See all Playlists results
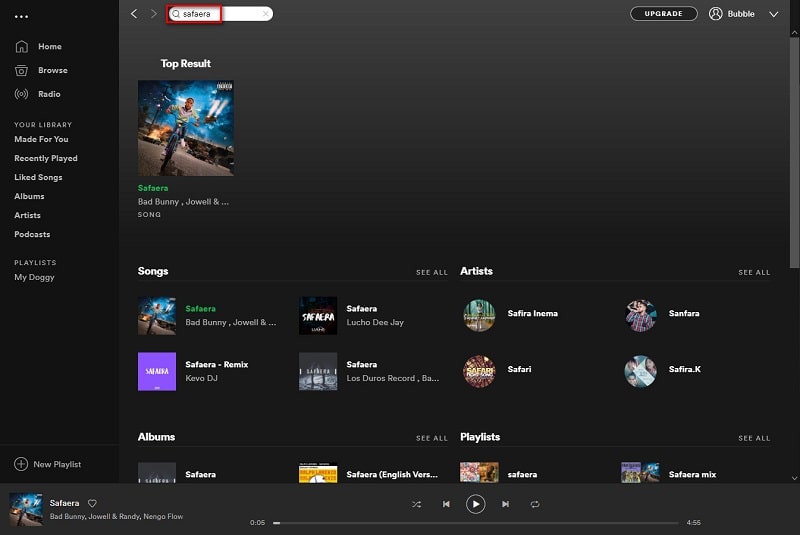Screen dimensions: 800x535 (754, 438)
